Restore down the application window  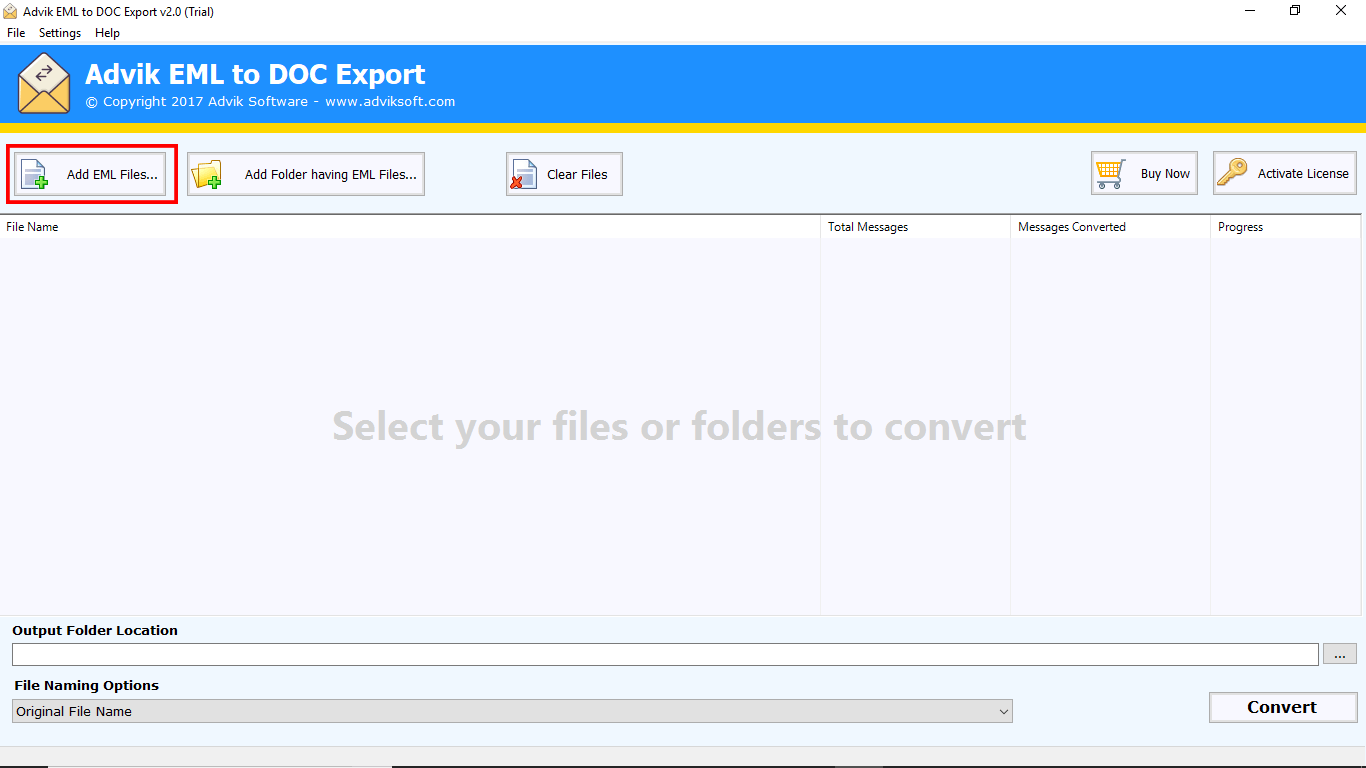coord(1295,11)
